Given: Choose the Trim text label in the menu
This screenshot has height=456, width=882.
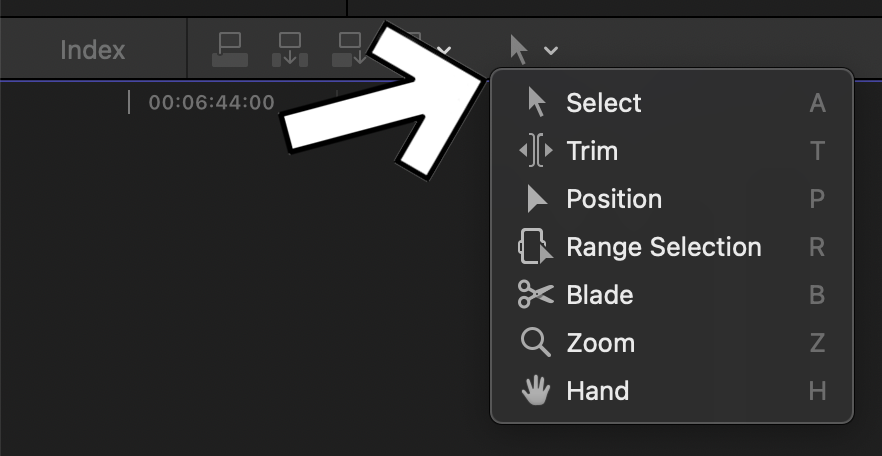Looking at the screenshot, I should click(592, 151).
